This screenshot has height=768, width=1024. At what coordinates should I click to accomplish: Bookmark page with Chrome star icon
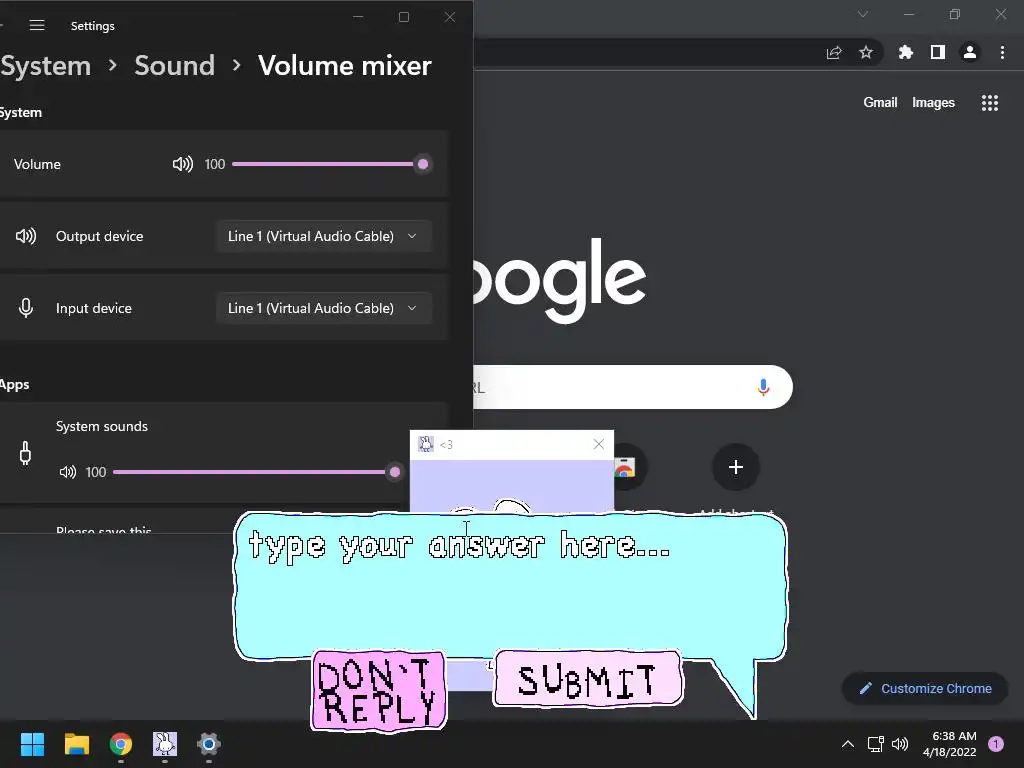(865, 52)
